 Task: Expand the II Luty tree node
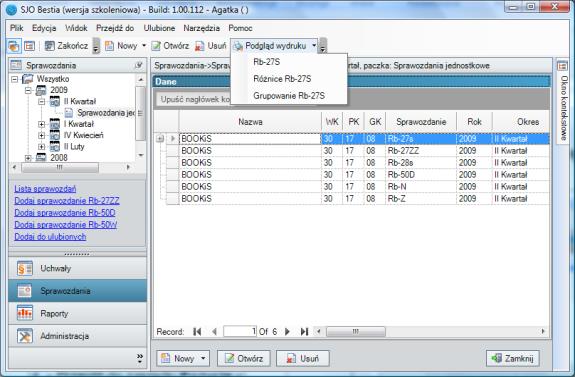tap(41, 147)
